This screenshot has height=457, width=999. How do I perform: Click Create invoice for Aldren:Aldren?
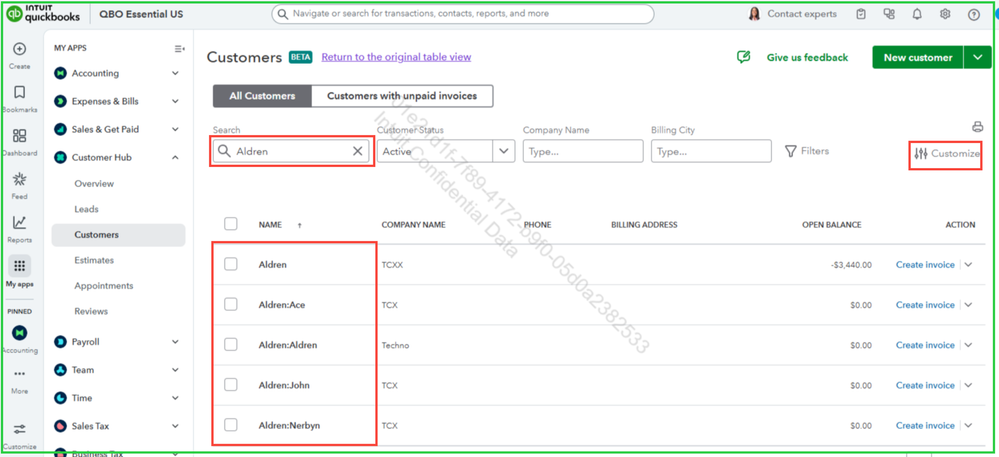pos(925,345)
